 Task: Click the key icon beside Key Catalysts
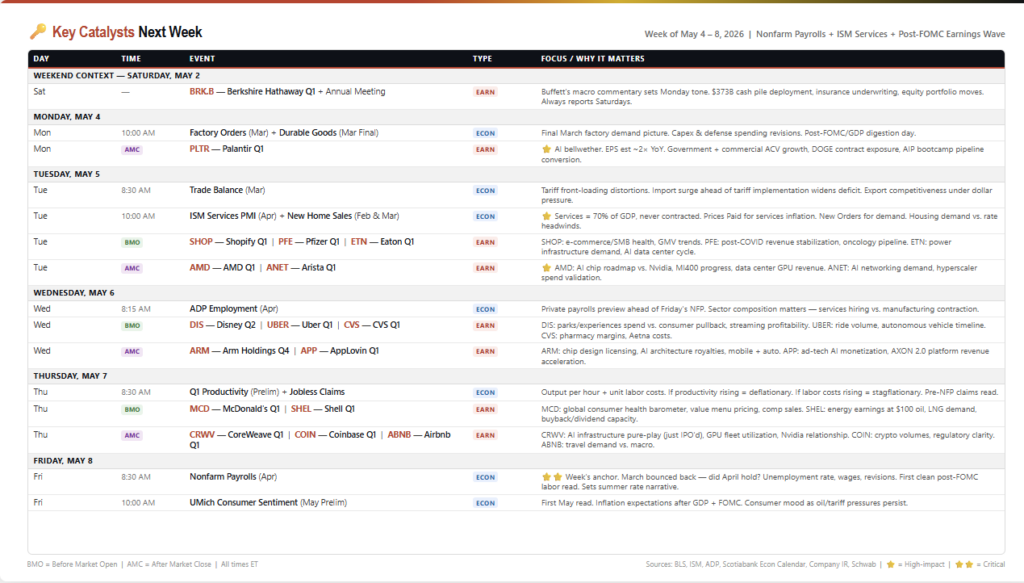click(38, 31)
